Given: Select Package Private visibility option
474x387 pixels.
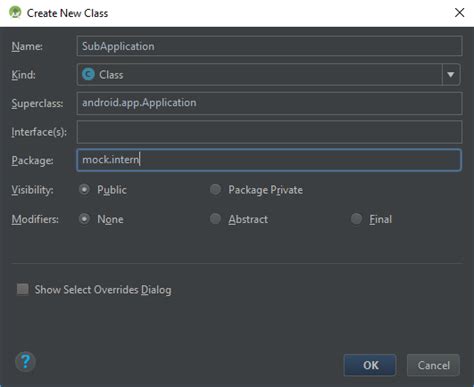Looking at the screenshot, I should (x=215, y=190).
